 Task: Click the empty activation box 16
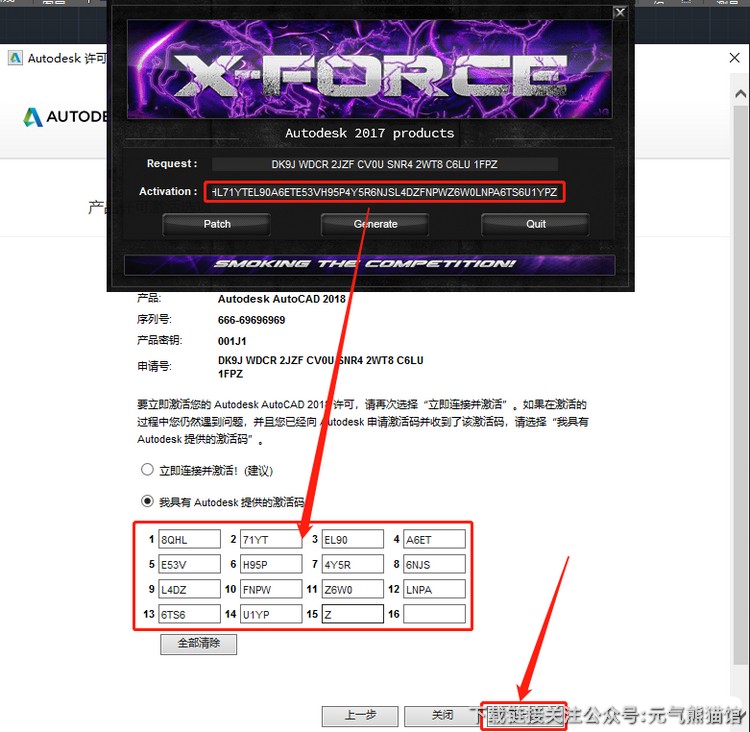[434, 615]
